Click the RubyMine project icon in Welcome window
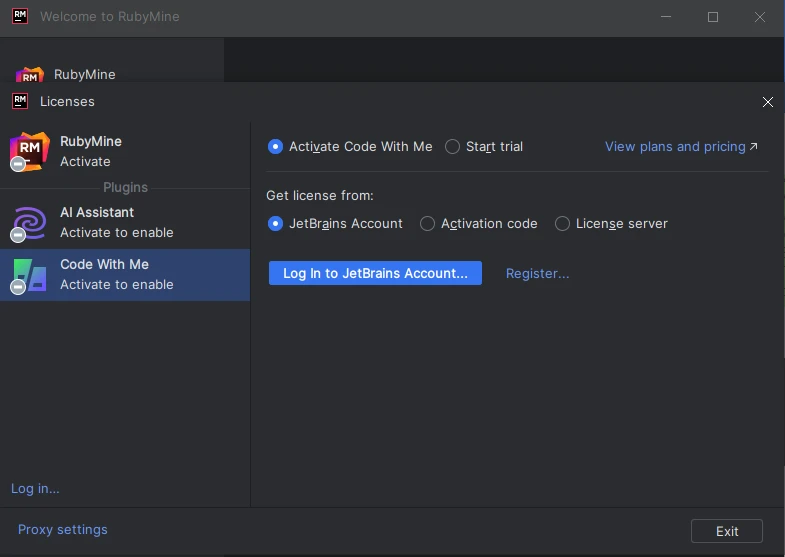 (29, 75)
